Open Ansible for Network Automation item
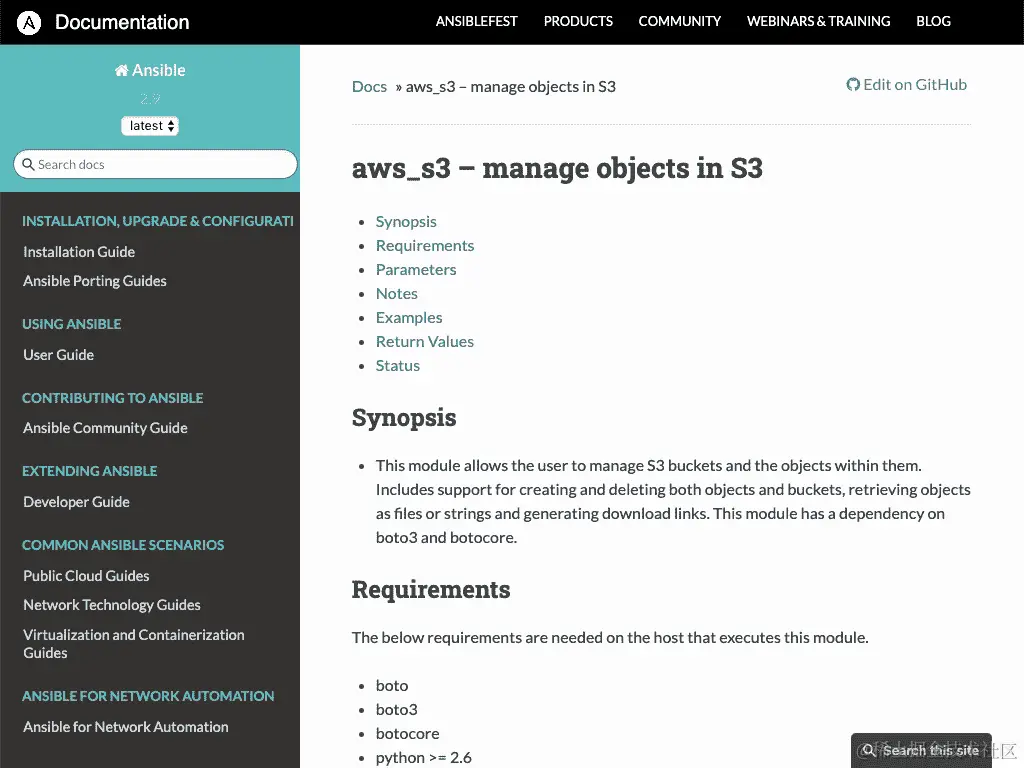Screen dimensions: 1024x768 (126, 727)
